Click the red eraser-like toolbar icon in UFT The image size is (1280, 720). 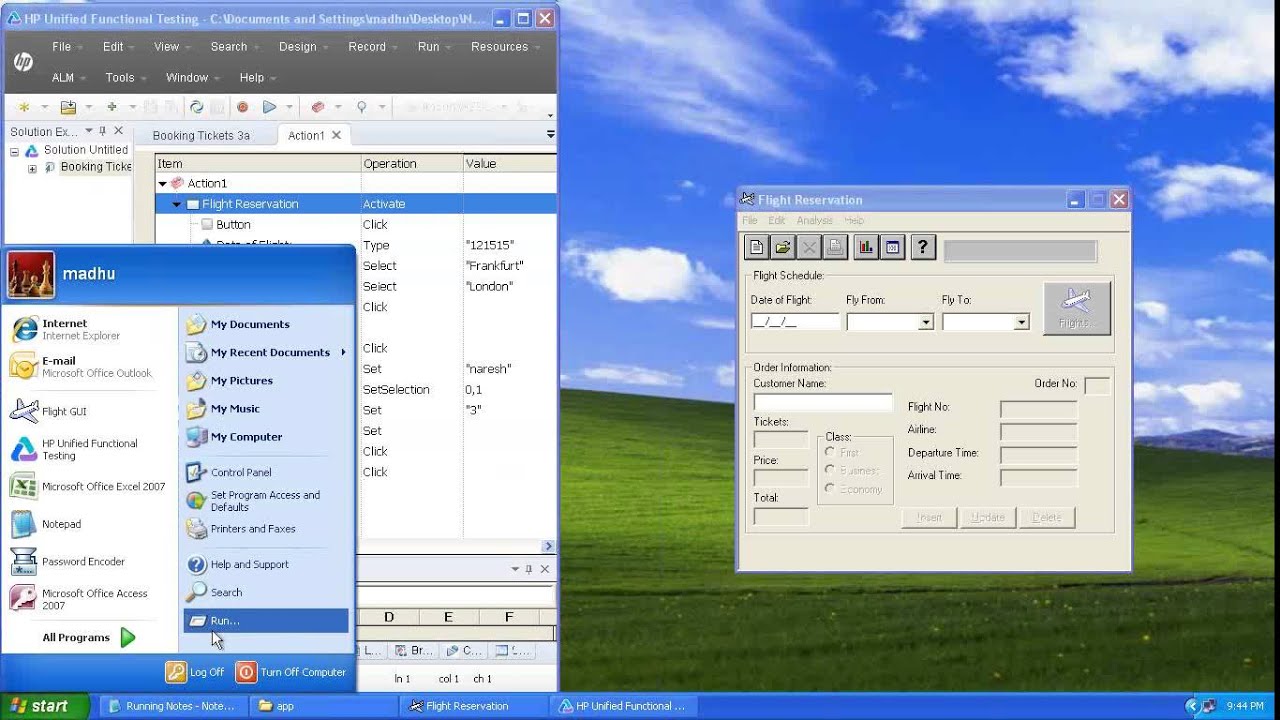(318, 107)
